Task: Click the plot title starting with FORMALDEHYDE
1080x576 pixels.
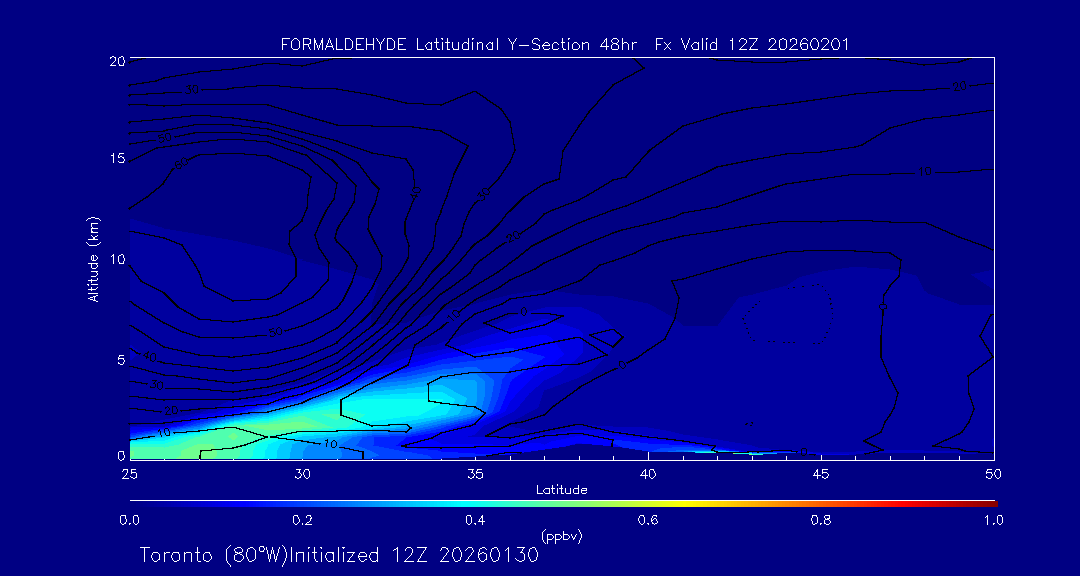Action: (x=565, y=45)
